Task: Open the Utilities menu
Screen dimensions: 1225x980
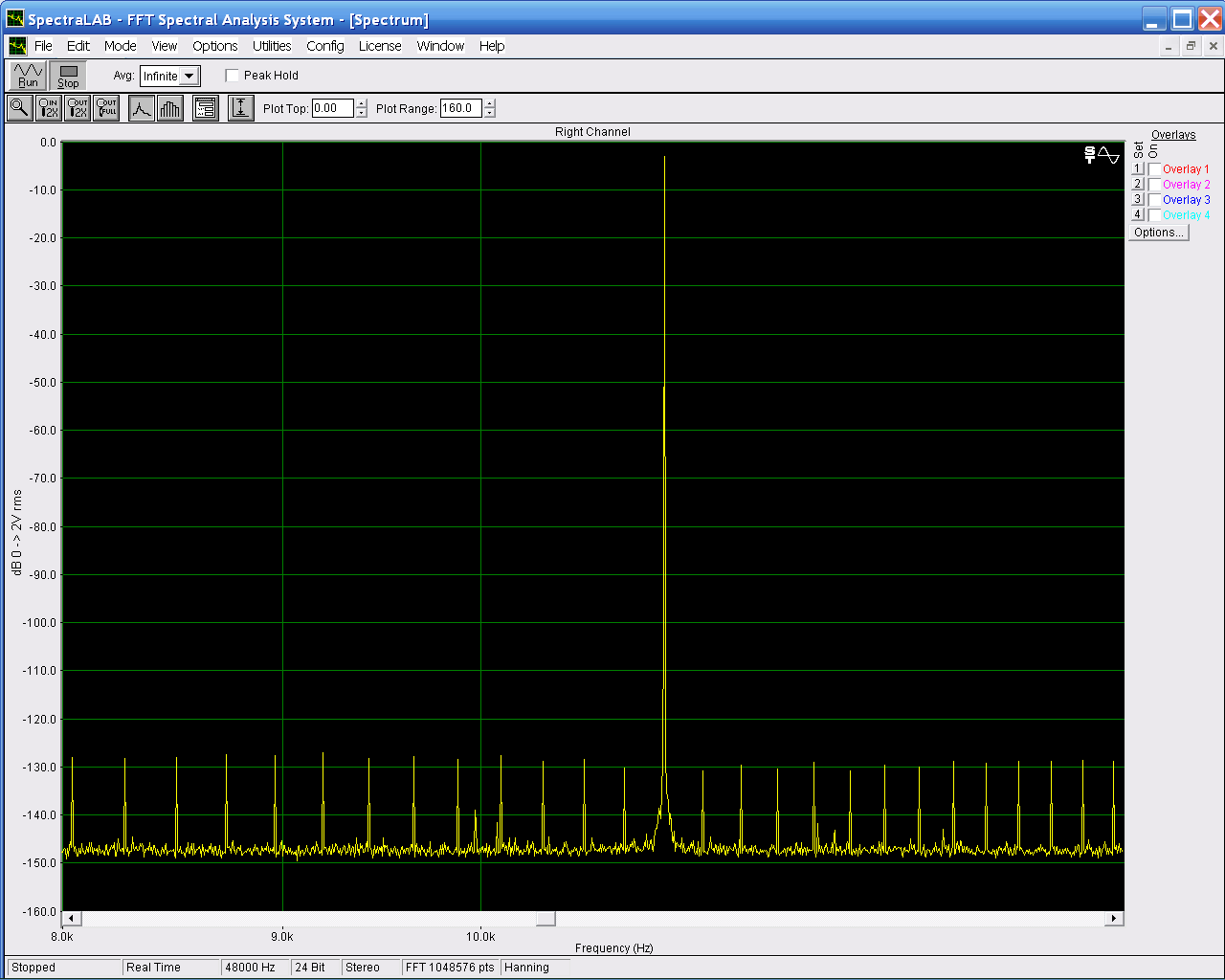Action: 272,46
